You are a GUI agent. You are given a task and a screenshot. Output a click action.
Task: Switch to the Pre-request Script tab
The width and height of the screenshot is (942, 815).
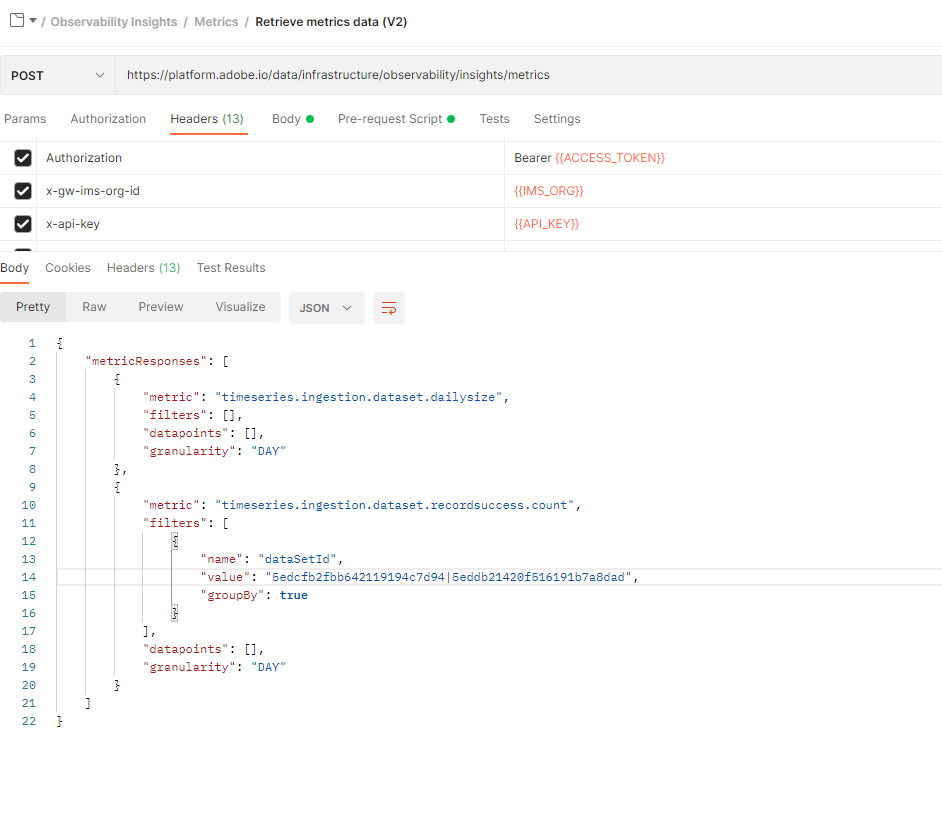pyautogui.click(x=390, y=119)
